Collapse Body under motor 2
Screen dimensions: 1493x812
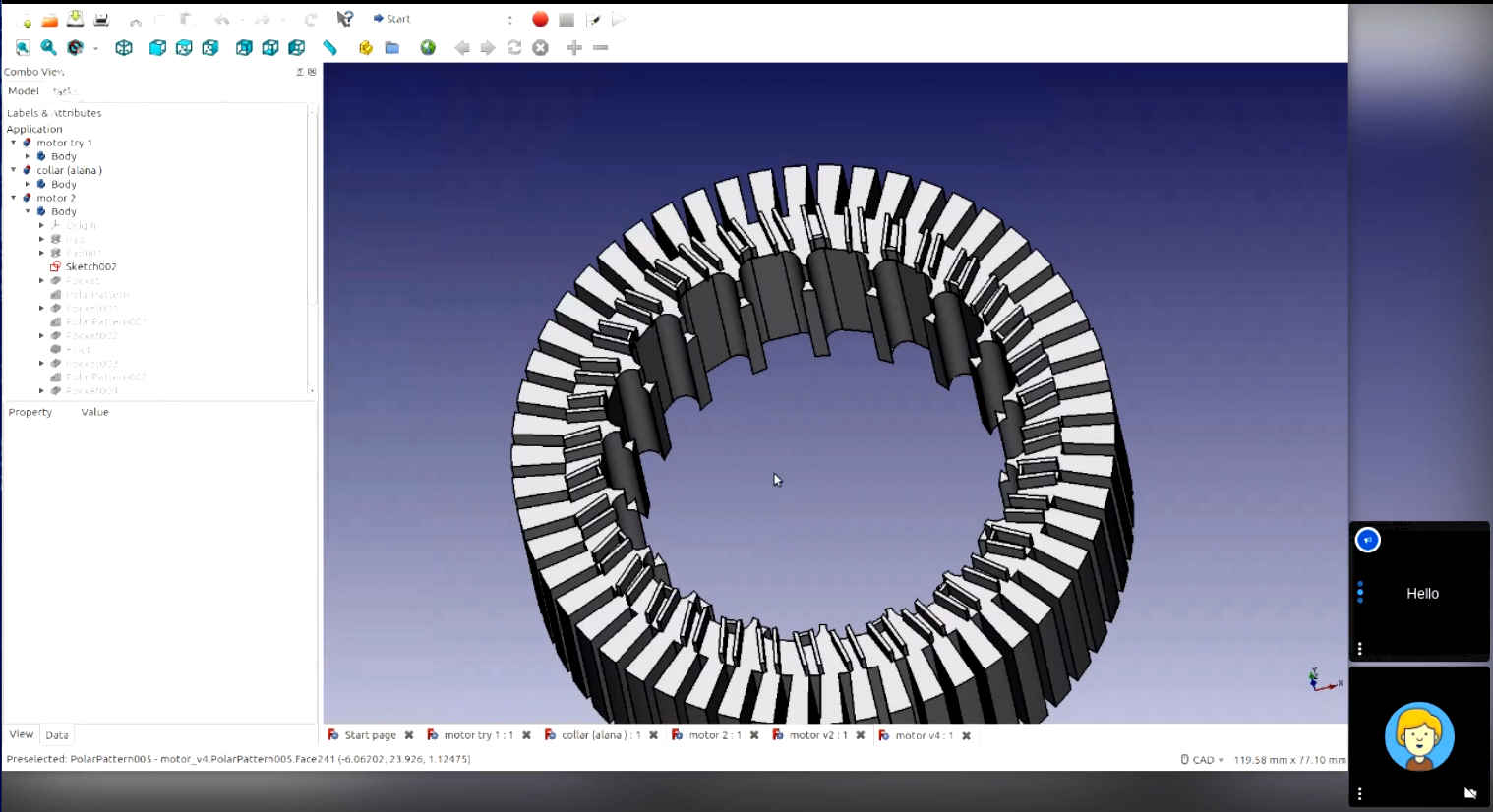(x=28, y=211)
